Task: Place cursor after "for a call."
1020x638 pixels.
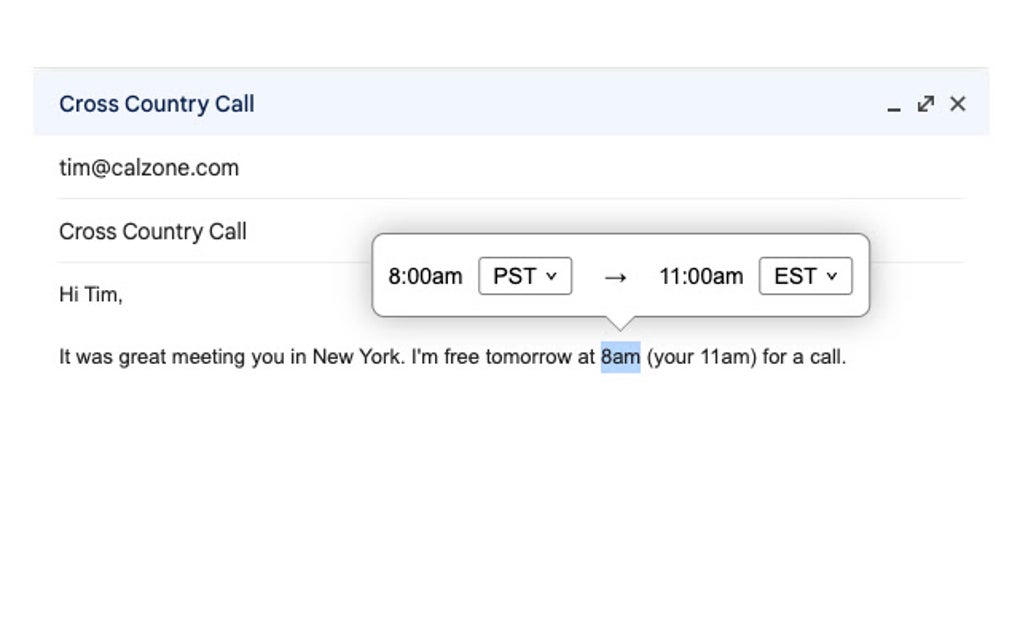Action: 847,357
